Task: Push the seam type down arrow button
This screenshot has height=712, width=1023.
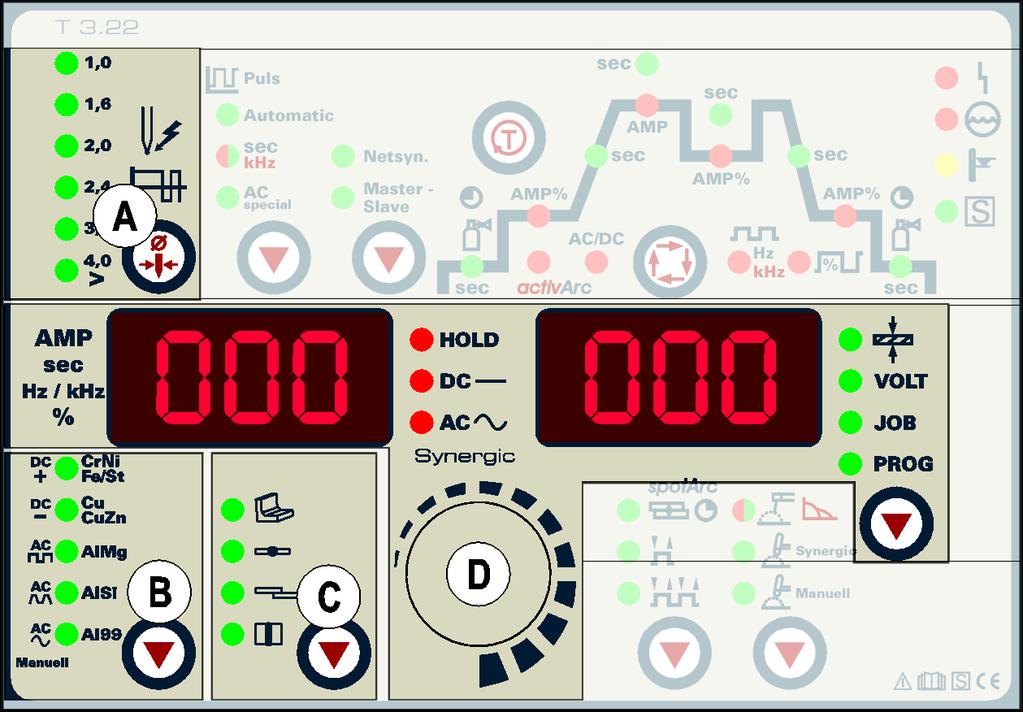Action: pos(334,653)
